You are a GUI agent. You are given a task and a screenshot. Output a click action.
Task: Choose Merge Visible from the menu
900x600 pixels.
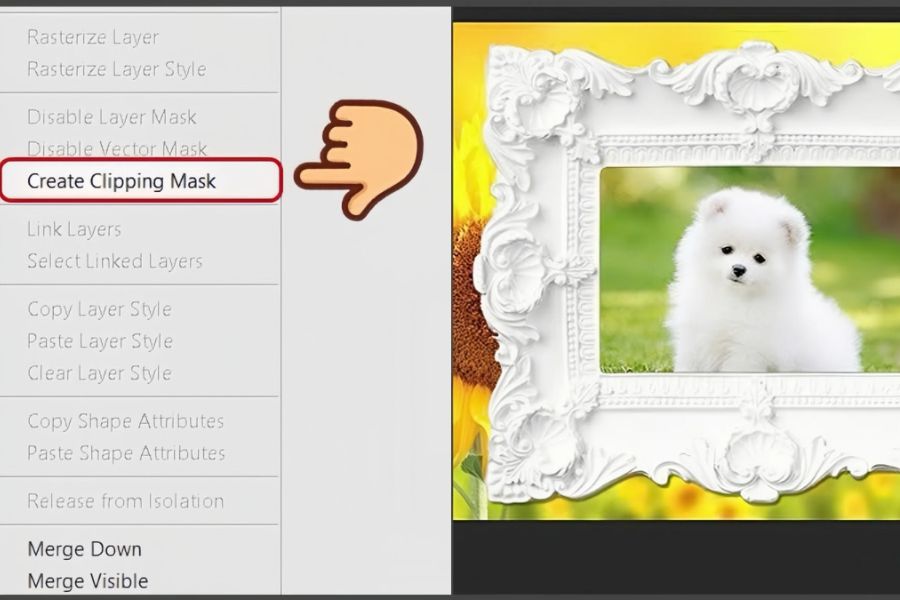(87, 581)
